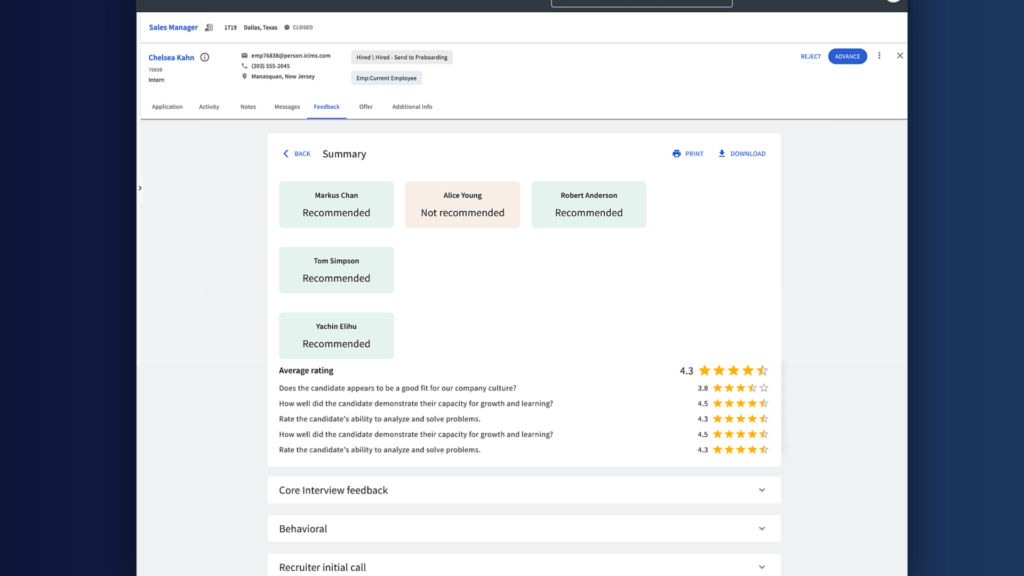Select Alice Young's Not recommended card
The image size is (1024, 576).
coord(462,204)
